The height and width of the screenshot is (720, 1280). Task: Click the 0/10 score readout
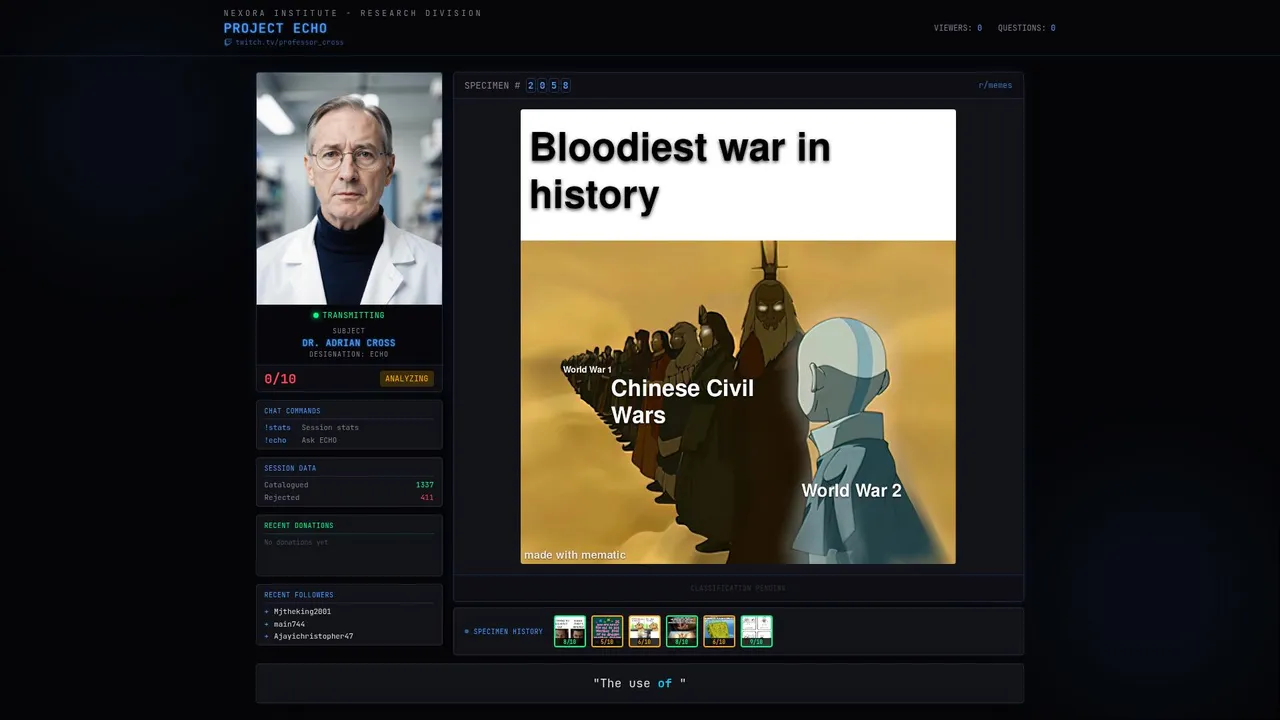point(280,379)
